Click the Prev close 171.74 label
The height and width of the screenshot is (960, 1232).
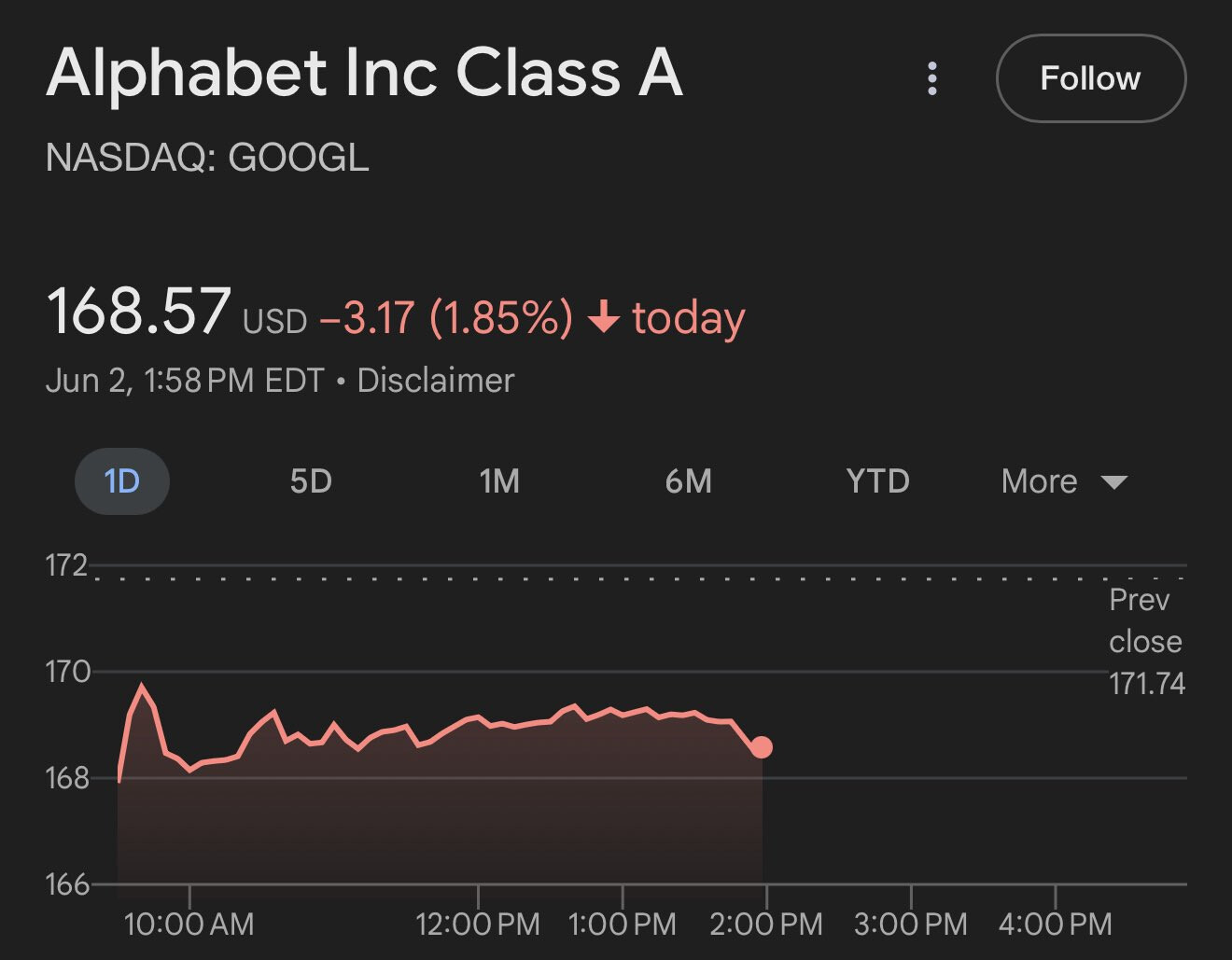point(1146,642)
